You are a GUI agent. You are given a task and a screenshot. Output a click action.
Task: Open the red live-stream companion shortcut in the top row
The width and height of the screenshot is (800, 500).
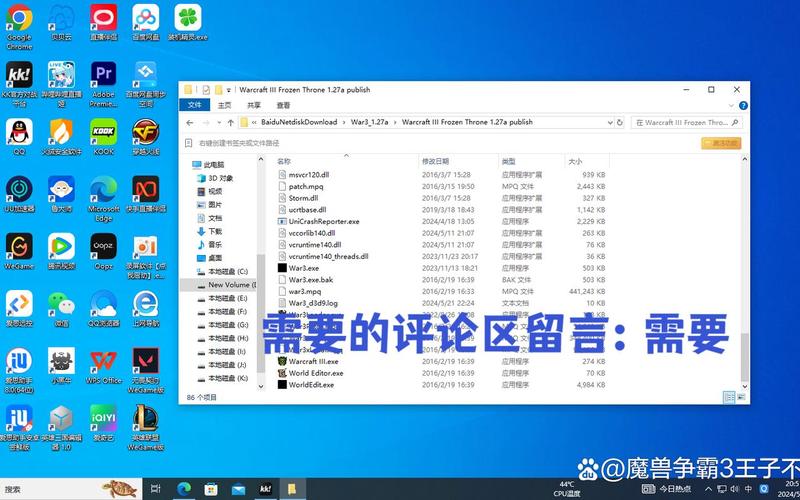coord(104,22)
